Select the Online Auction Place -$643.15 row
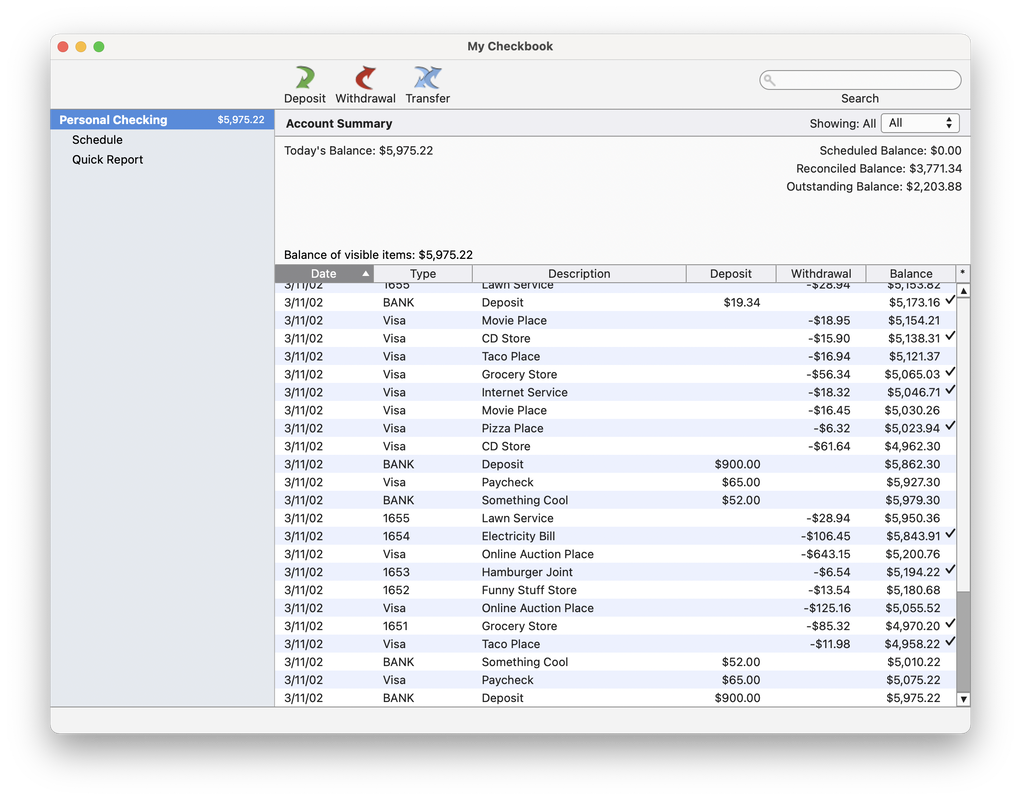This screenshot has width=1021, height=800. pyautogui.click(x=616, y=554)
